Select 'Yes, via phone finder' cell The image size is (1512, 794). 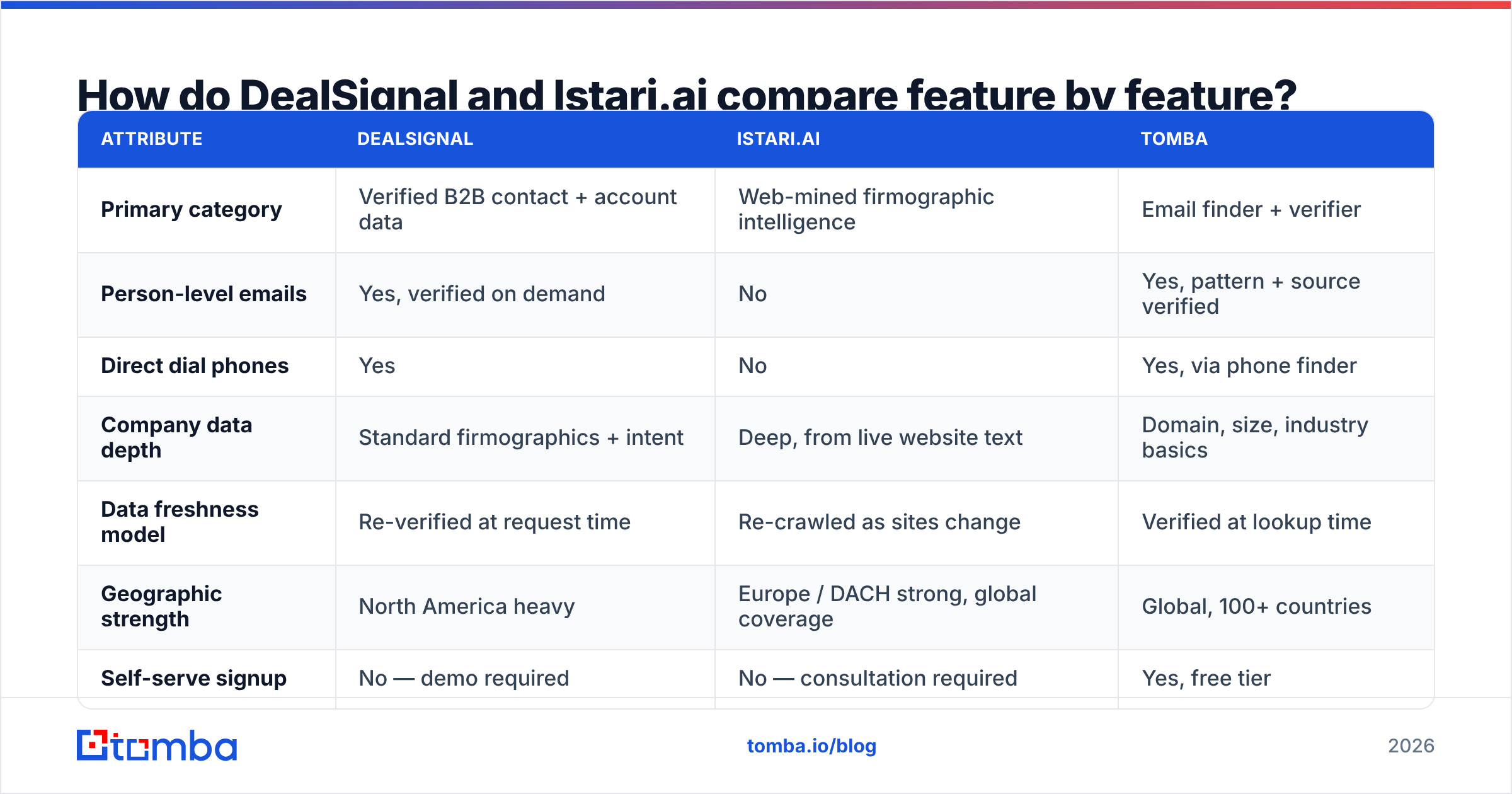1249,365
